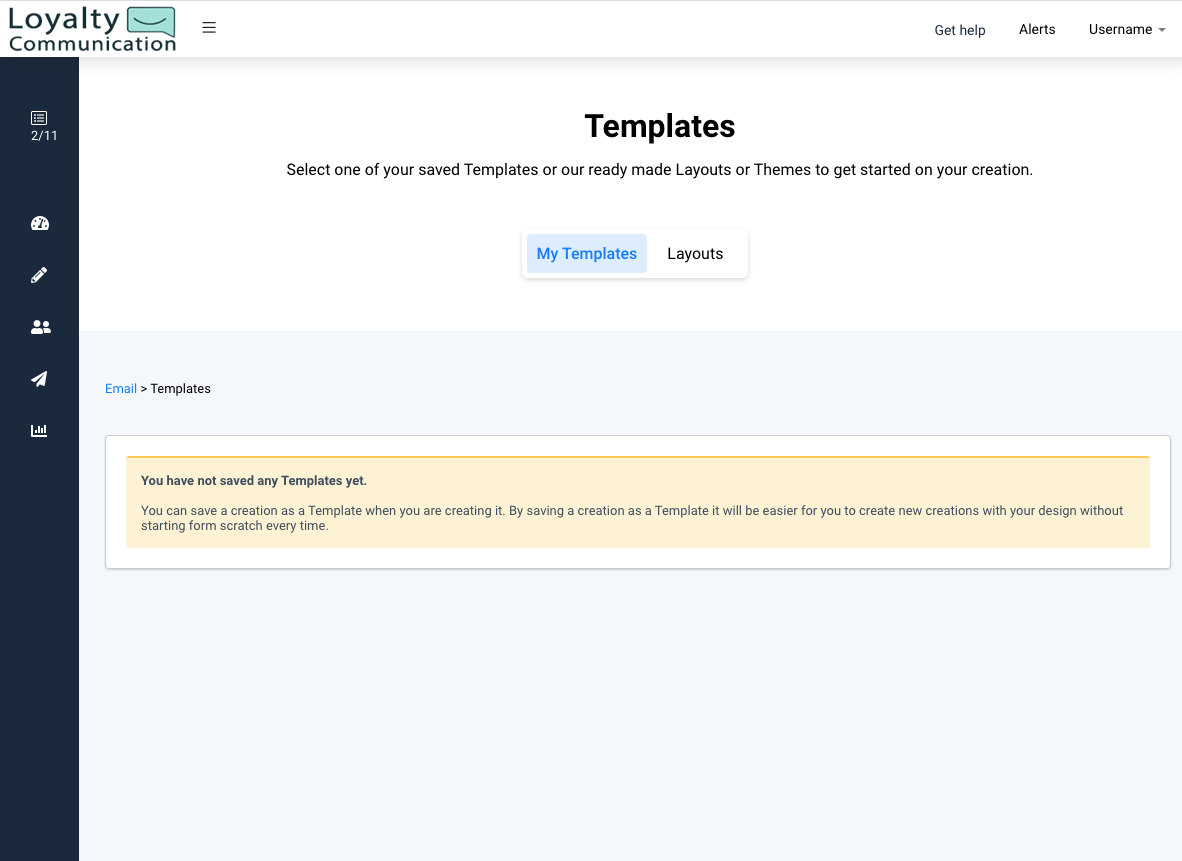View contacts using the people icon
Image resolution: width=1182 pixels, height=861 pixels.
[39, 327]
